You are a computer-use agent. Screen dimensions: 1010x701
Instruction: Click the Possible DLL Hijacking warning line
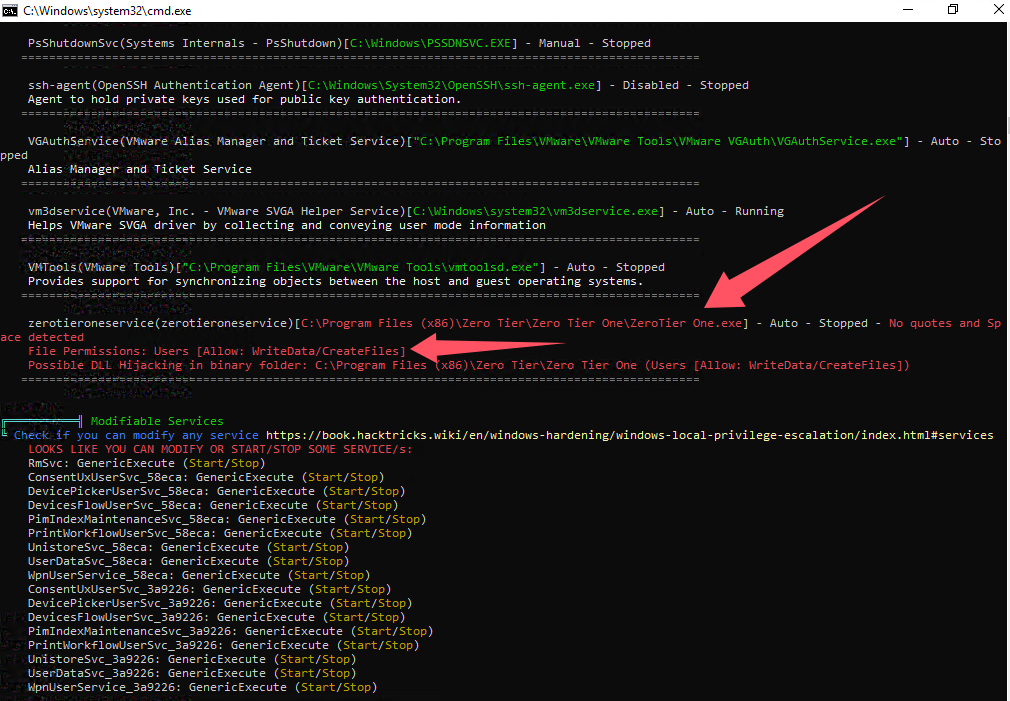click(x=468, y=365)
